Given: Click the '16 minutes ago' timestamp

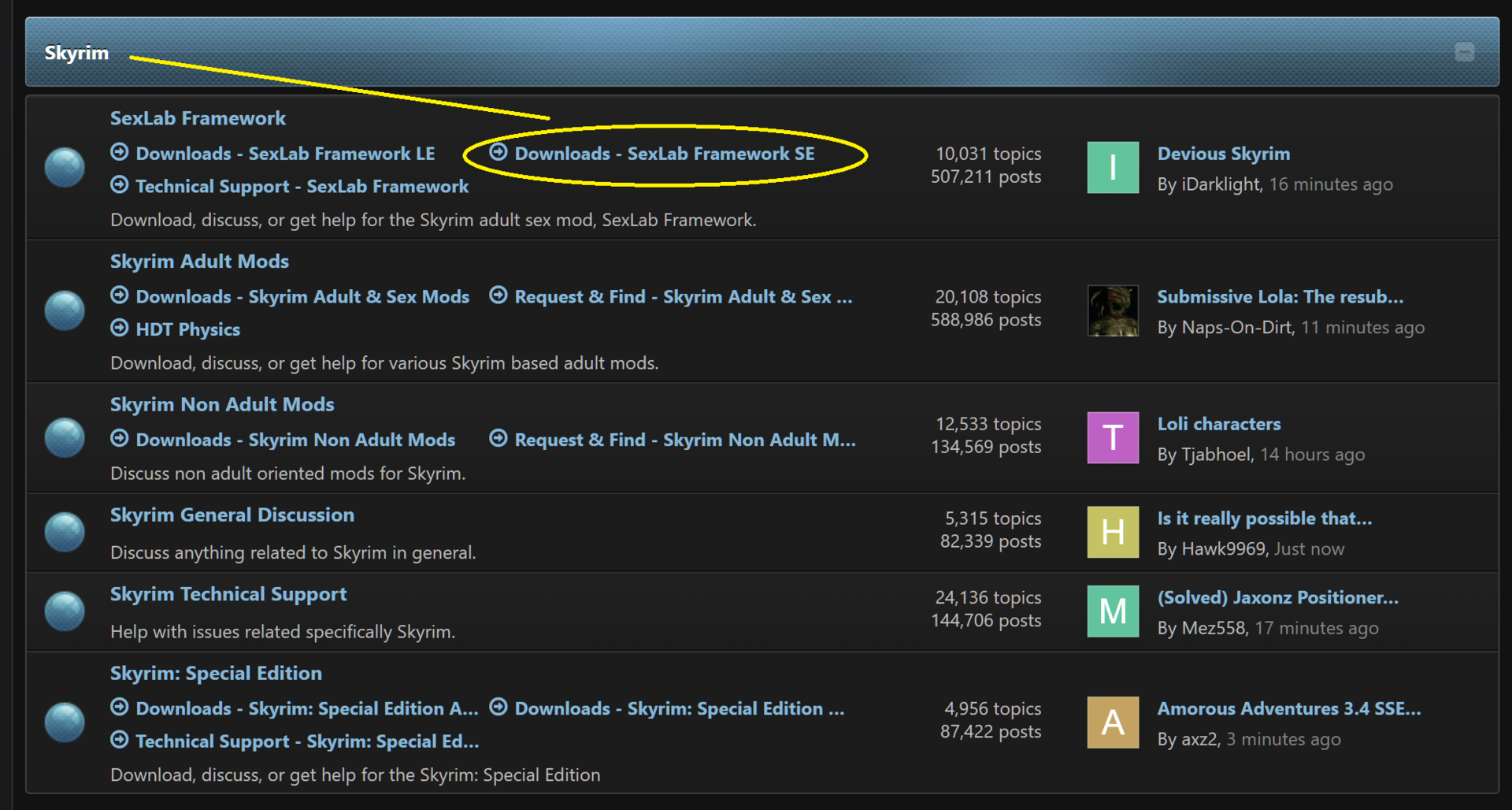Looking at the screenshot, I should (1331, 184).
